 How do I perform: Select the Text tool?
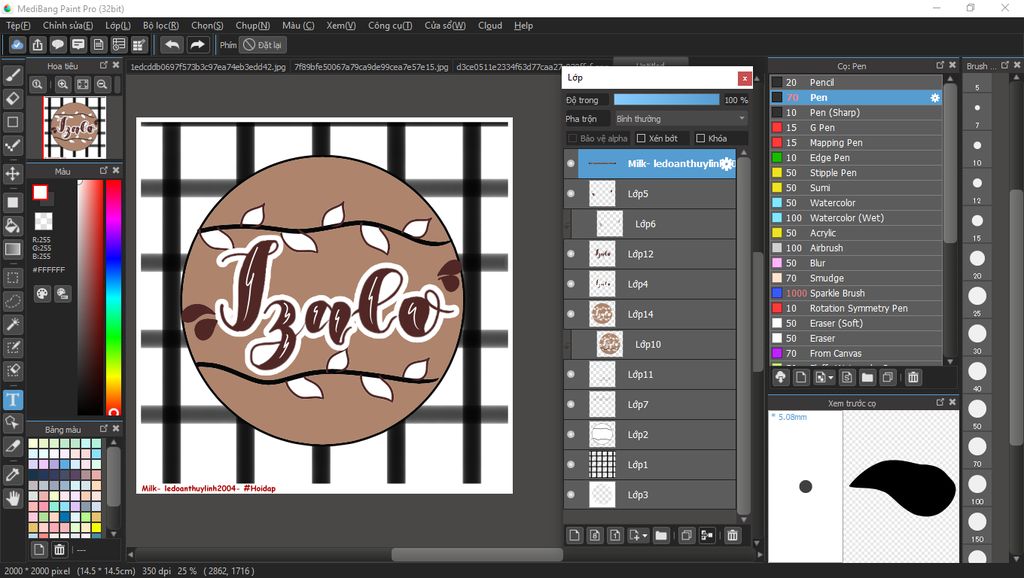[x=12, y=399]
